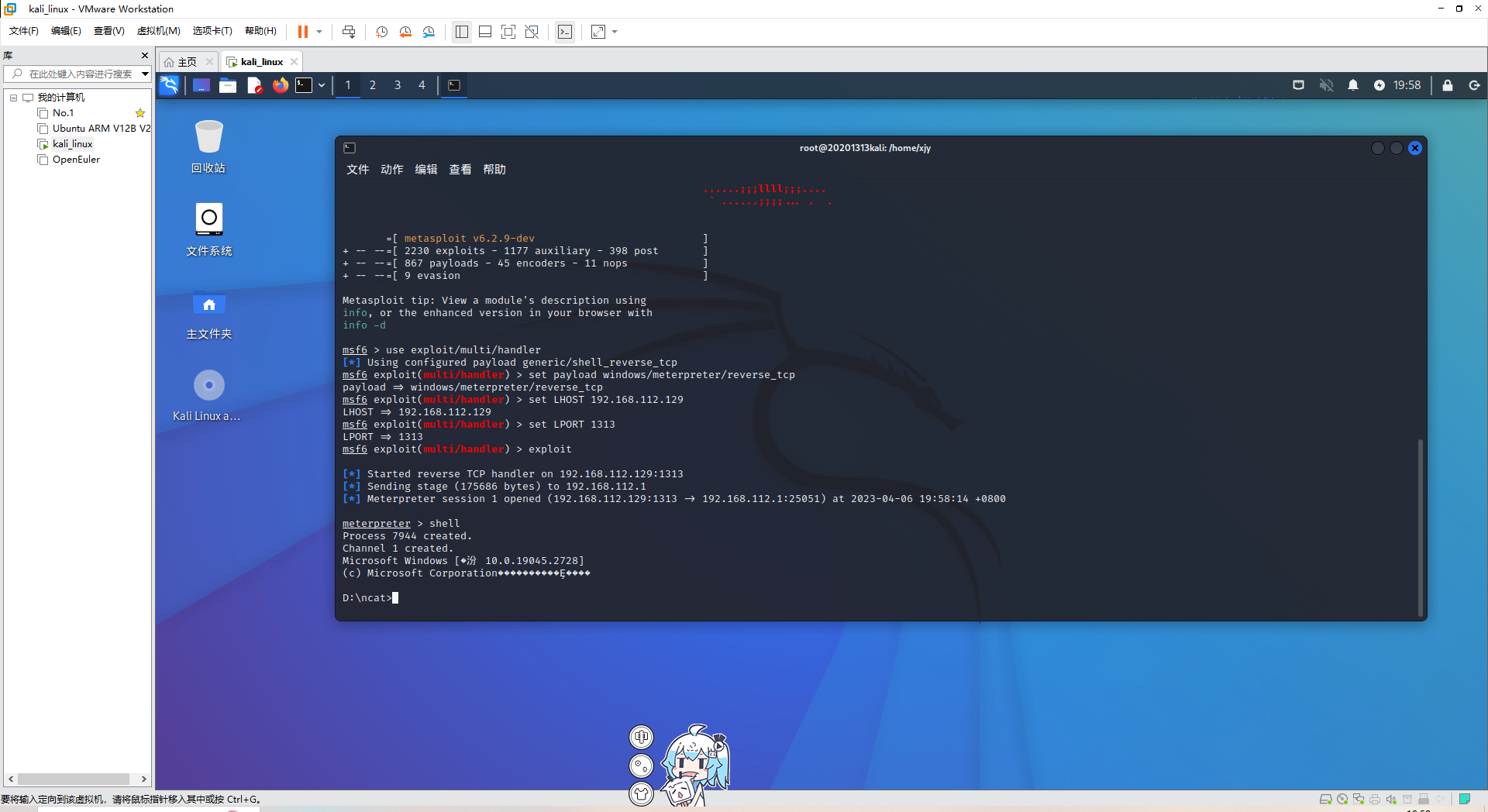Open the 查看(V) menu in VMware
The height and width of the screenshot is (812, 1488).
(109, 31)
